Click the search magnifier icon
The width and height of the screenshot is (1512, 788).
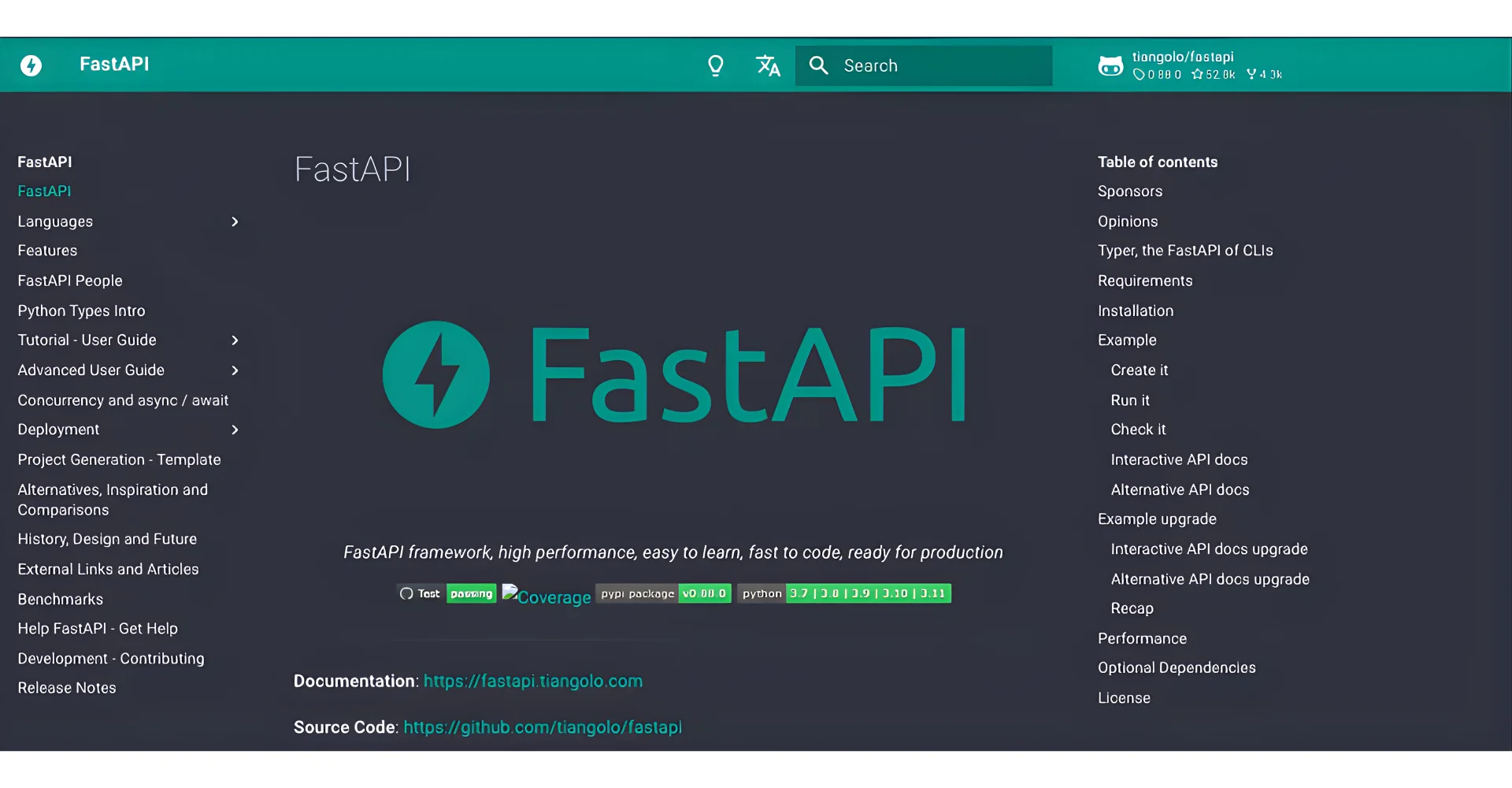coord(819,65)
